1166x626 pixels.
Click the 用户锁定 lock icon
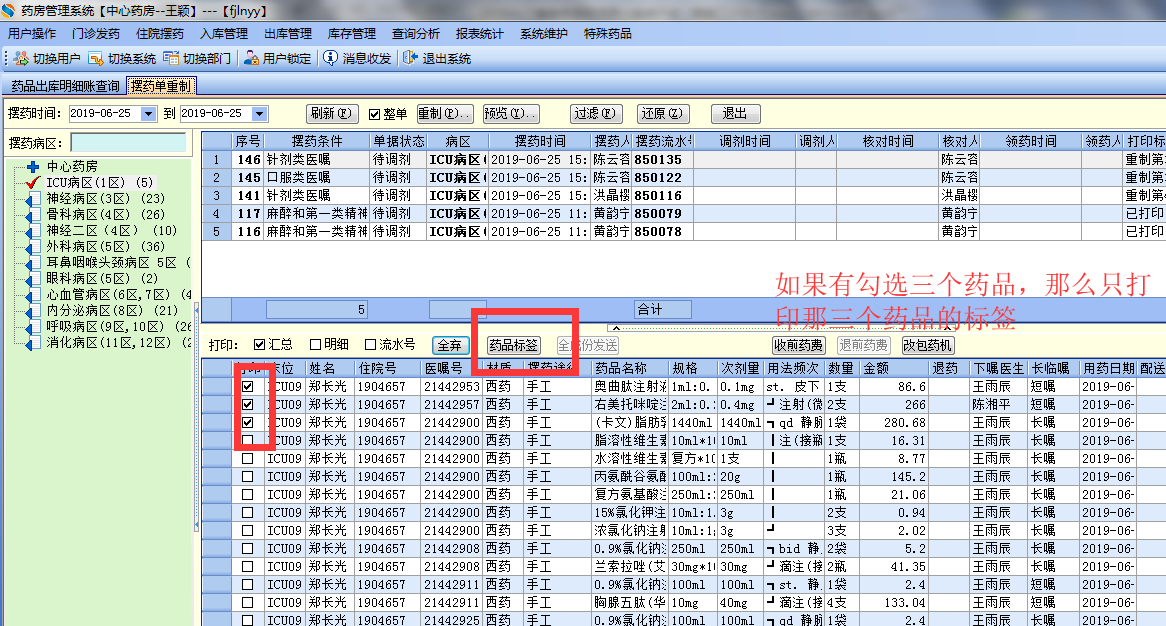(251, 58)
